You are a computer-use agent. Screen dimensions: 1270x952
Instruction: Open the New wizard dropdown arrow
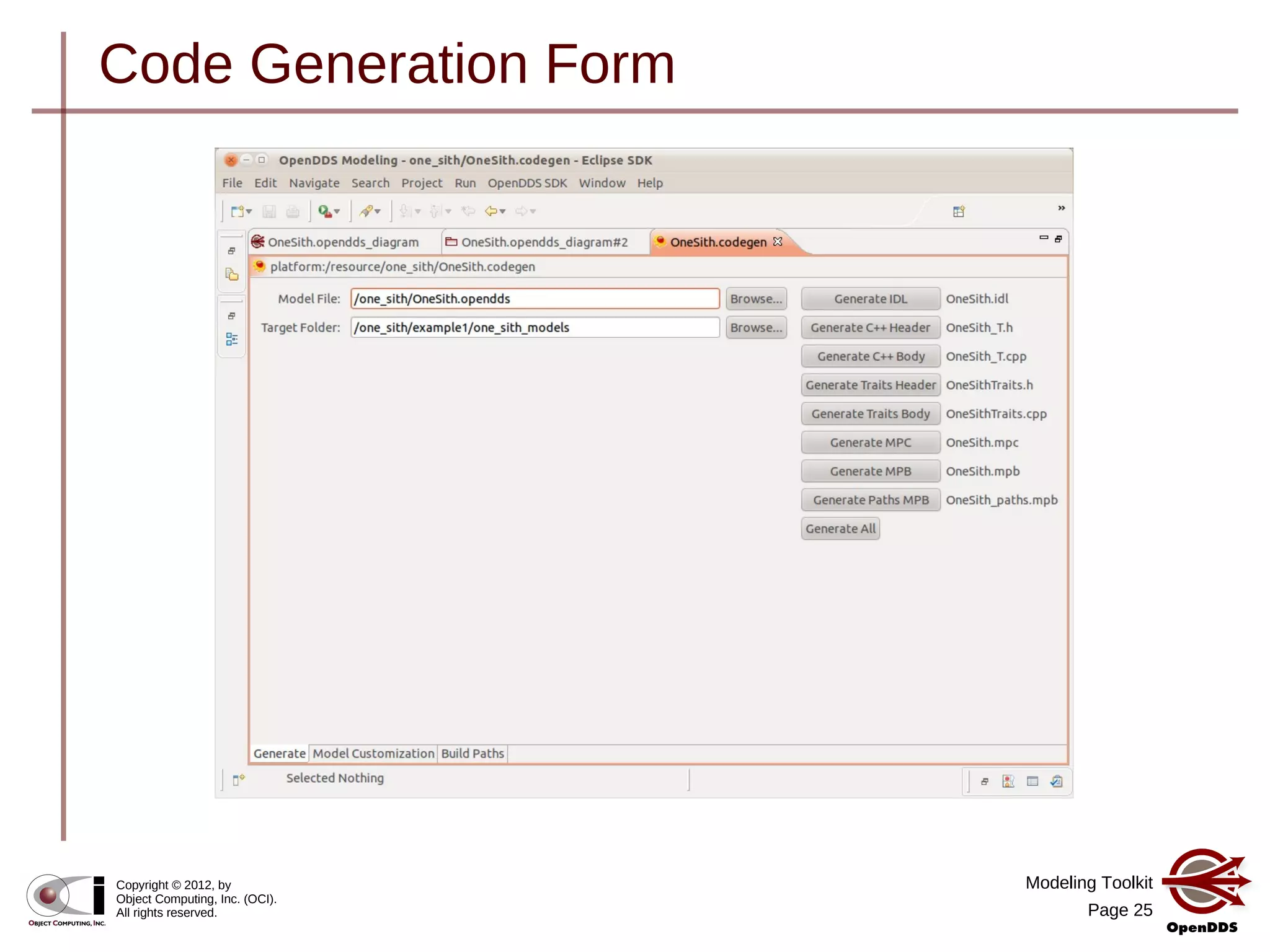click(249, 211)
